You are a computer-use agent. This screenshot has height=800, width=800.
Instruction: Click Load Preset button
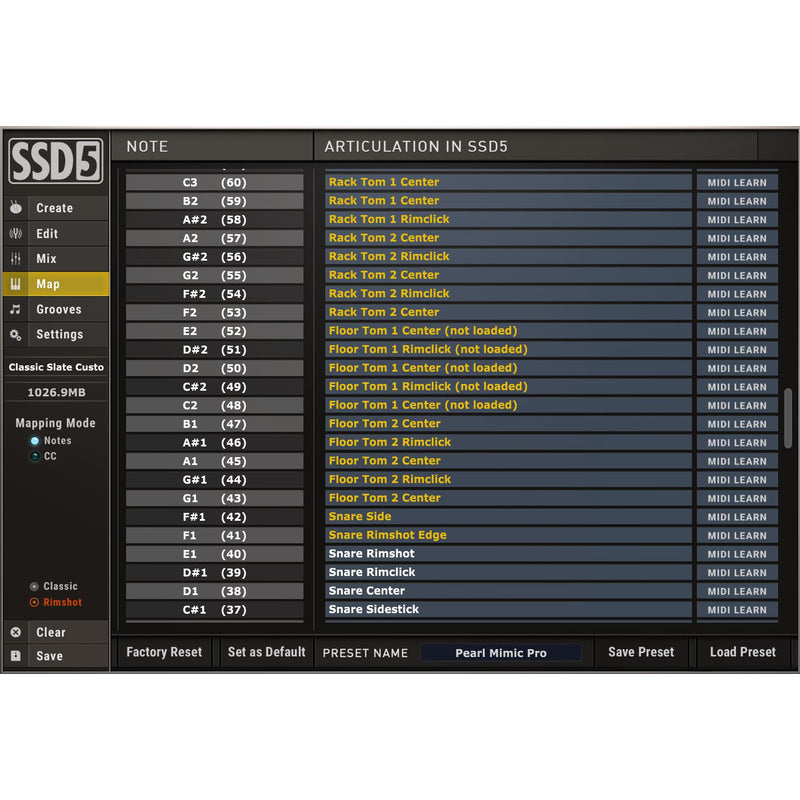click(x=742, y=652)
